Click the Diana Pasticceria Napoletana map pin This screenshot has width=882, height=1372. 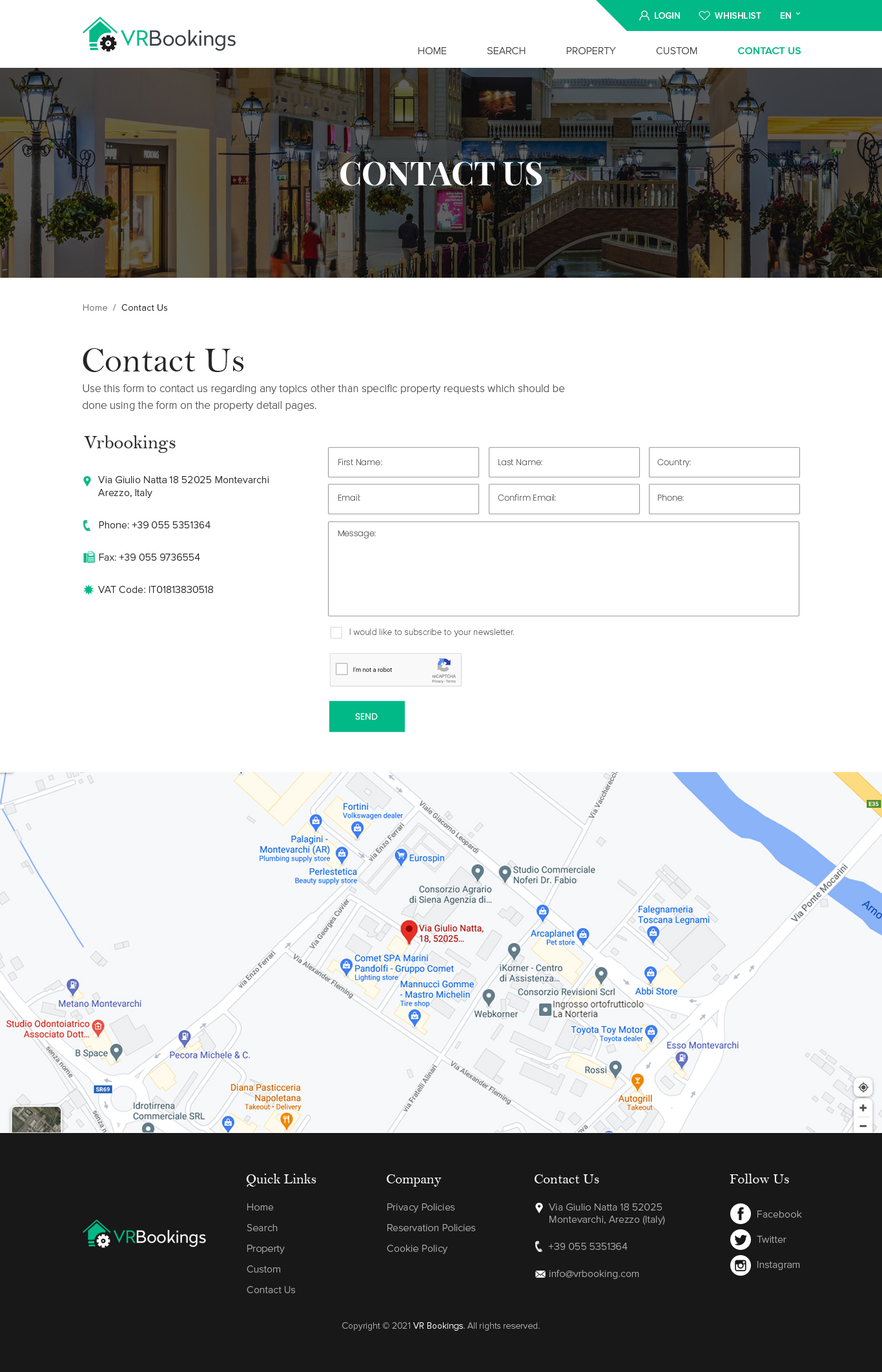tap(287, 1122)
